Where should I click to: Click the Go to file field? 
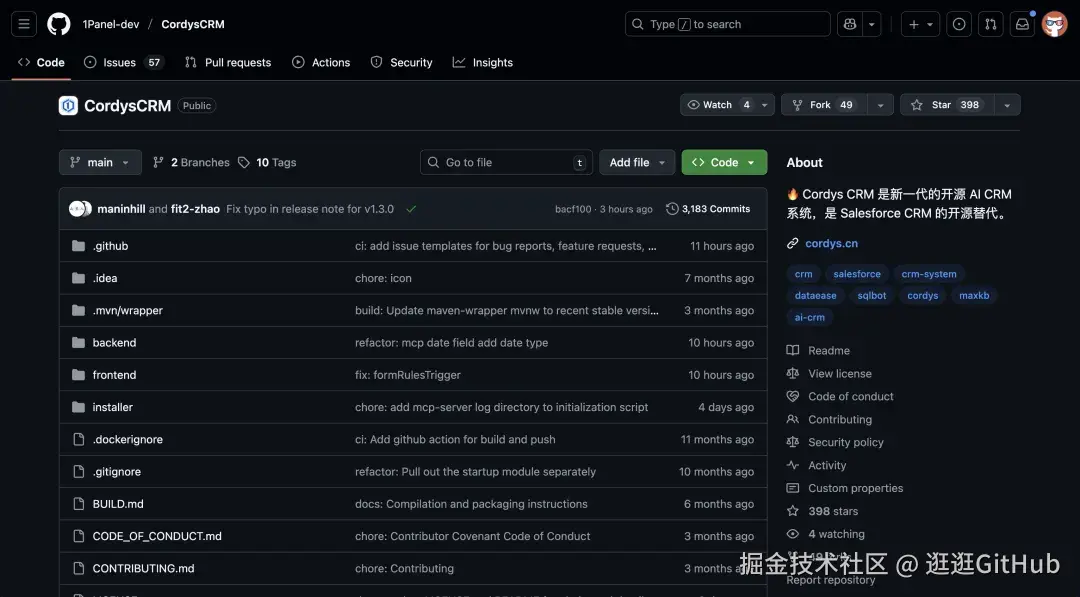[x=506, y=163]
